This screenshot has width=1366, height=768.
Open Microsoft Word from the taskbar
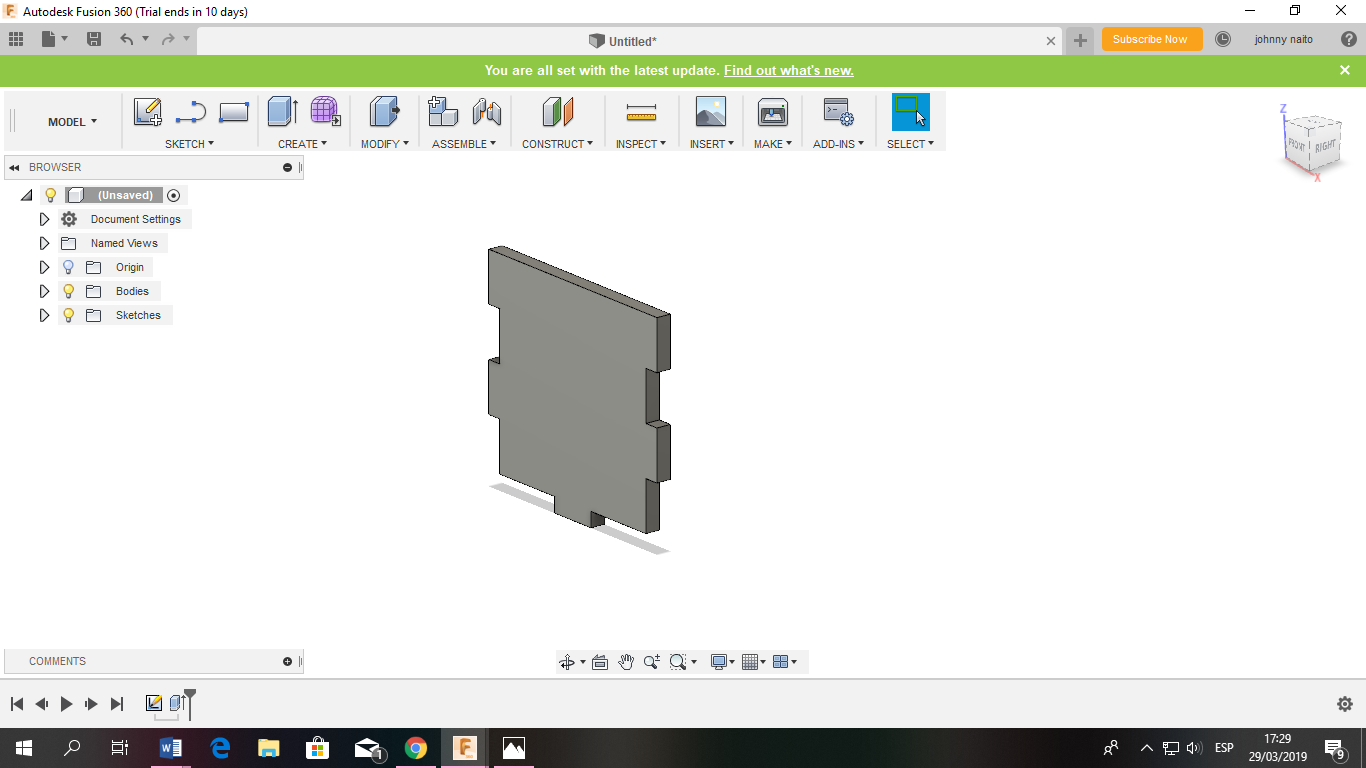point(171,748)
